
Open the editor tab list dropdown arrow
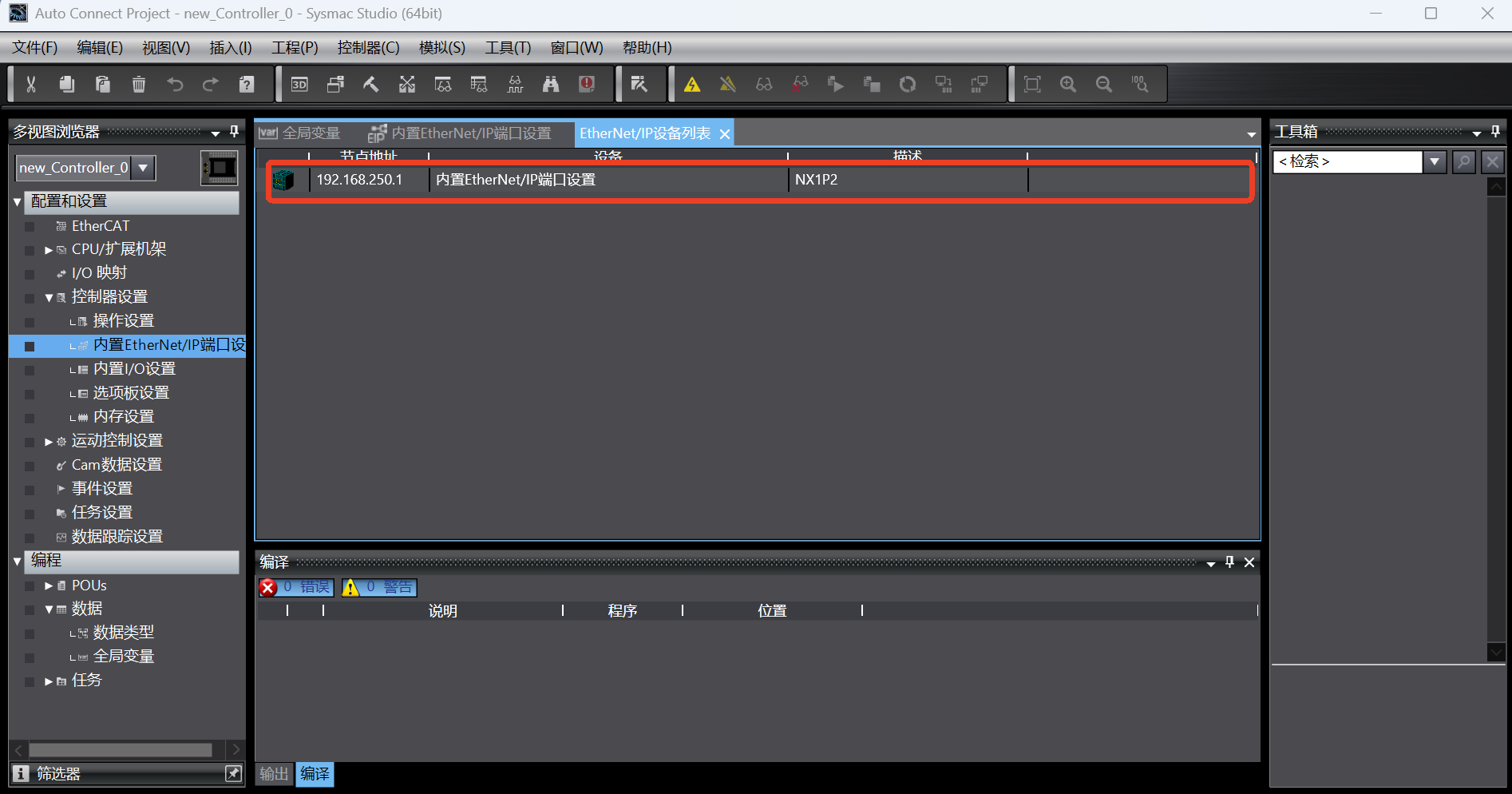pos(1251,135)
